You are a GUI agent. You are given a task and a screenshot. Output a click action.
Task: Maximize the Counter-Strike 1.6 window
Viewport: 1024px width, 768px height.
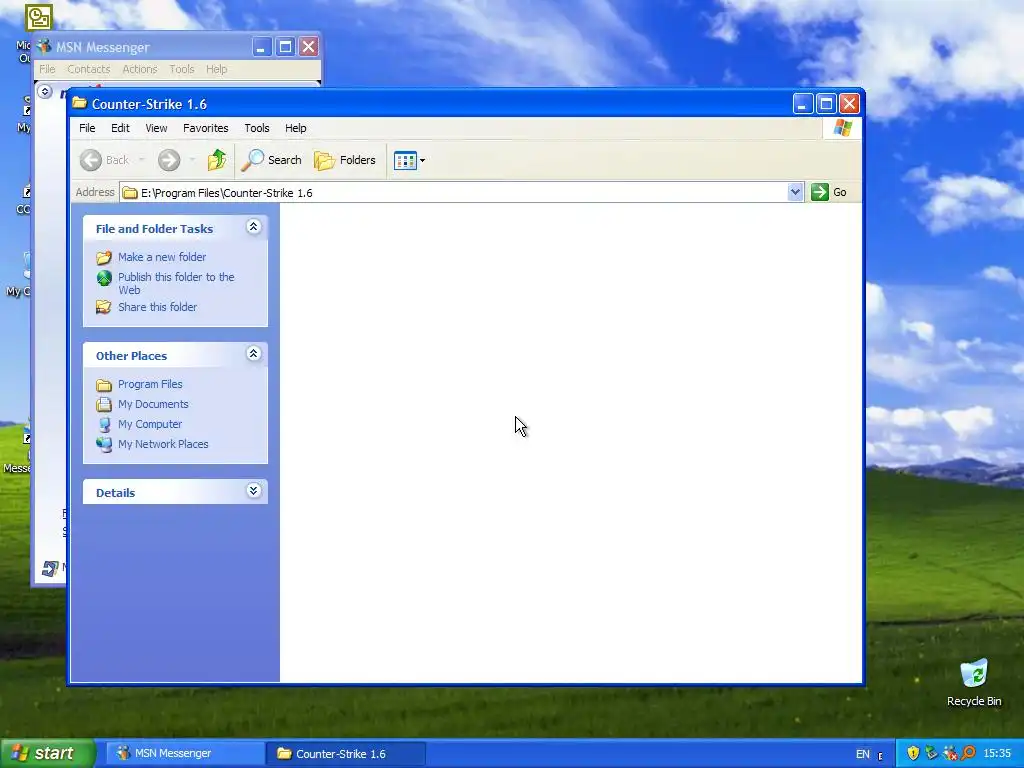pyautogui.click(x=826, y=104)
